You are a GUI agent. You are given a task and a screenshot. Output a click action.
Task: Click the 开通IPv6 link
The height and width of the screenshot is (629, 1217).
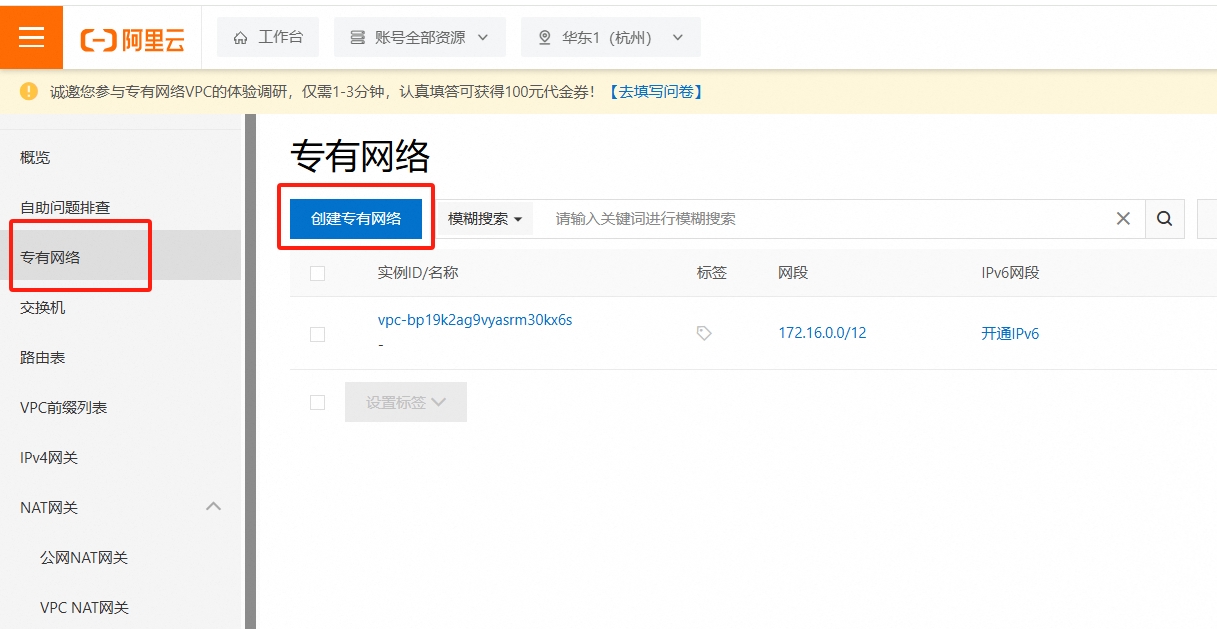1009,334
